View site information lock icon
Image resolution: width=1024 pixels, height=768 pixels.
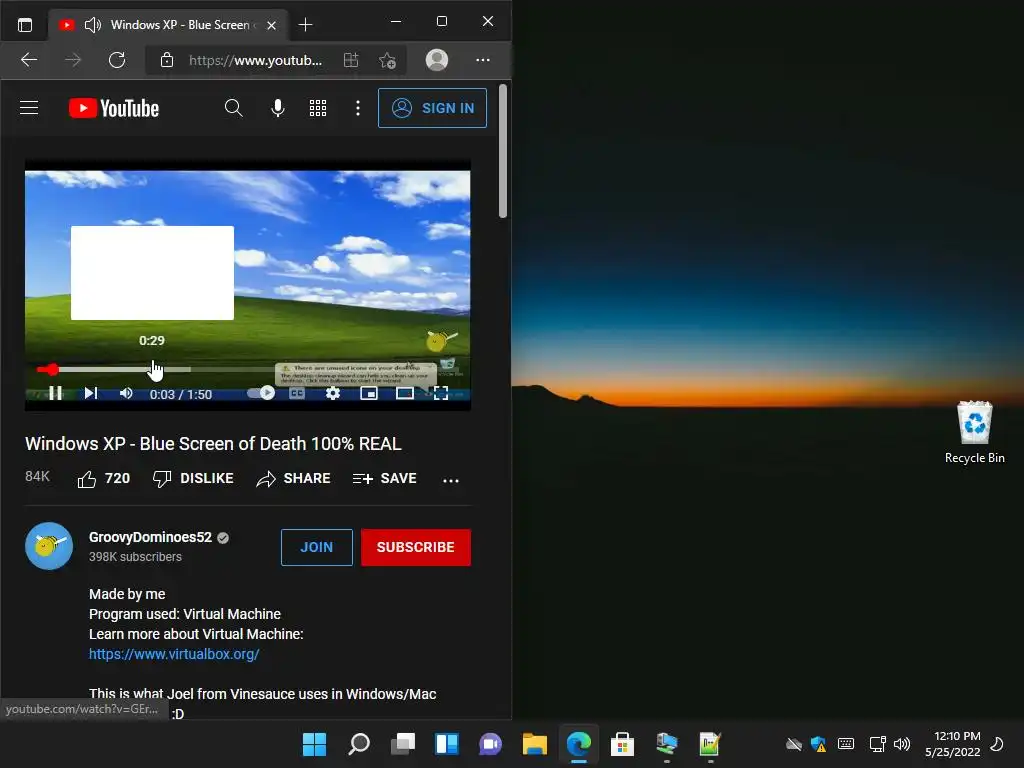click(x=167, y=60)
